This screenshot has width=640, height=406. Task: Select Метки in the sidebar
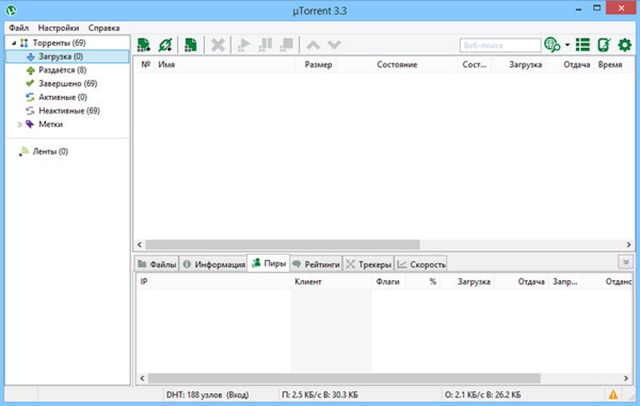(x=51, y=124)
